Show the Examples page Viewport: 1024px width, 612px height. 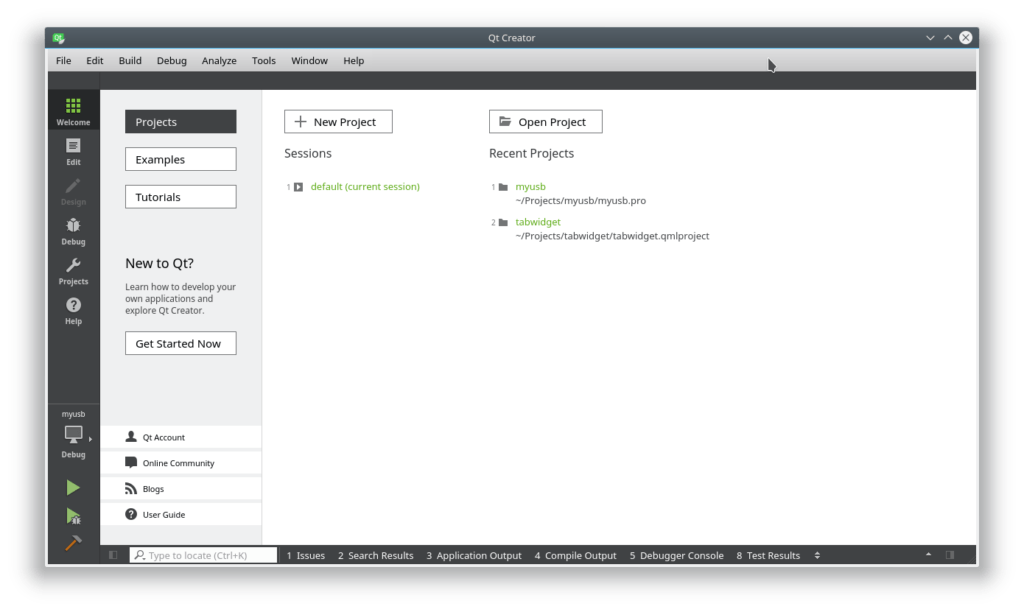(181, 159)
